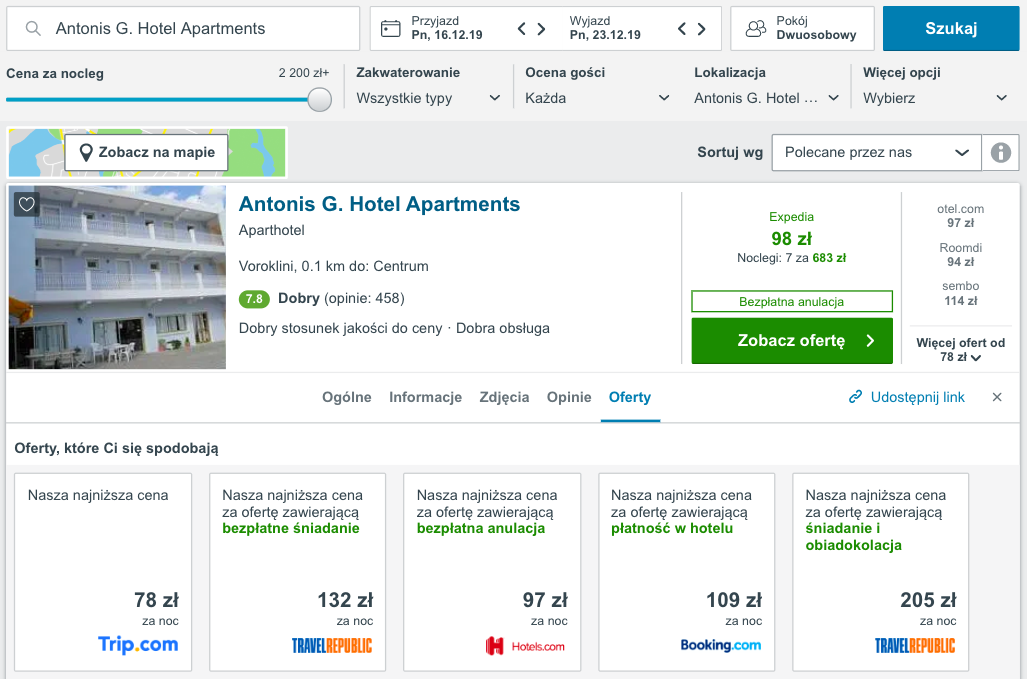Screen dimensions: 1027x679
Task: Click the price per night slider handle
Action: 320,100
